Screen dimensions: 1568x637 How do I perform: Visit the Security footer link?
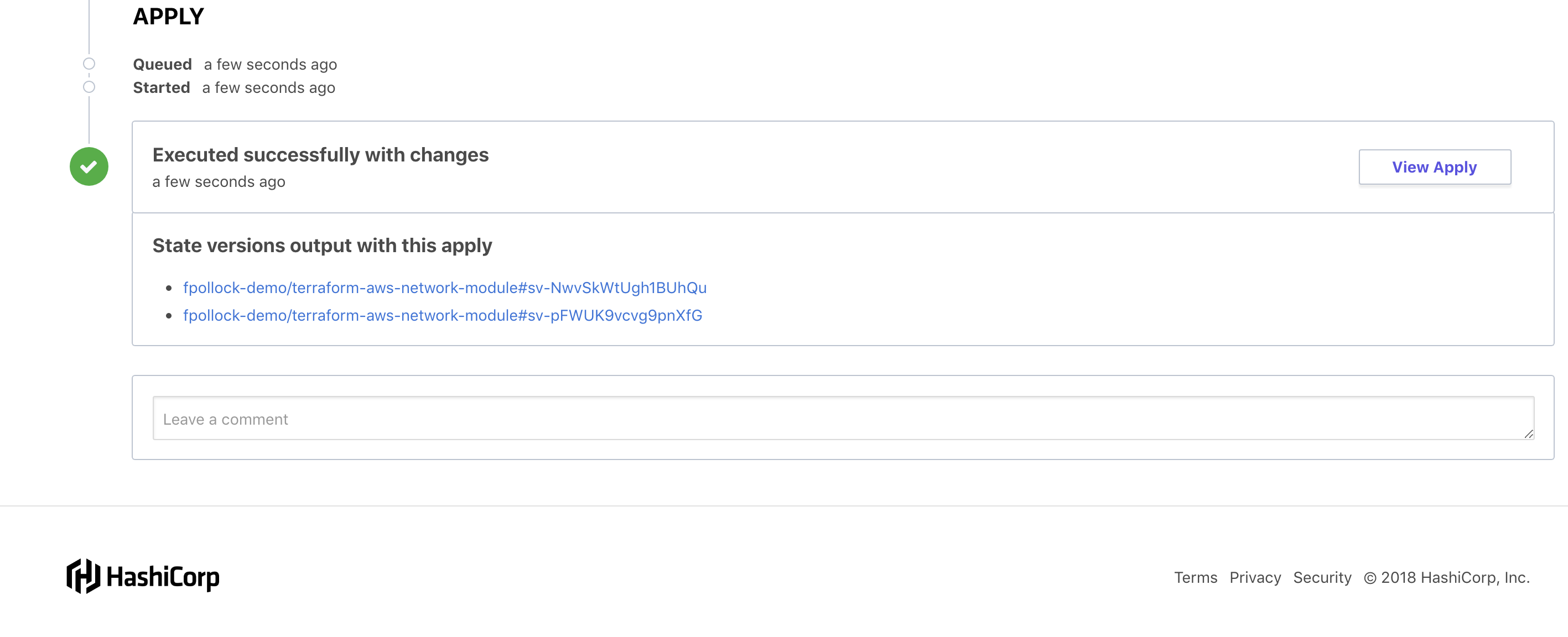pos(1321,577)
